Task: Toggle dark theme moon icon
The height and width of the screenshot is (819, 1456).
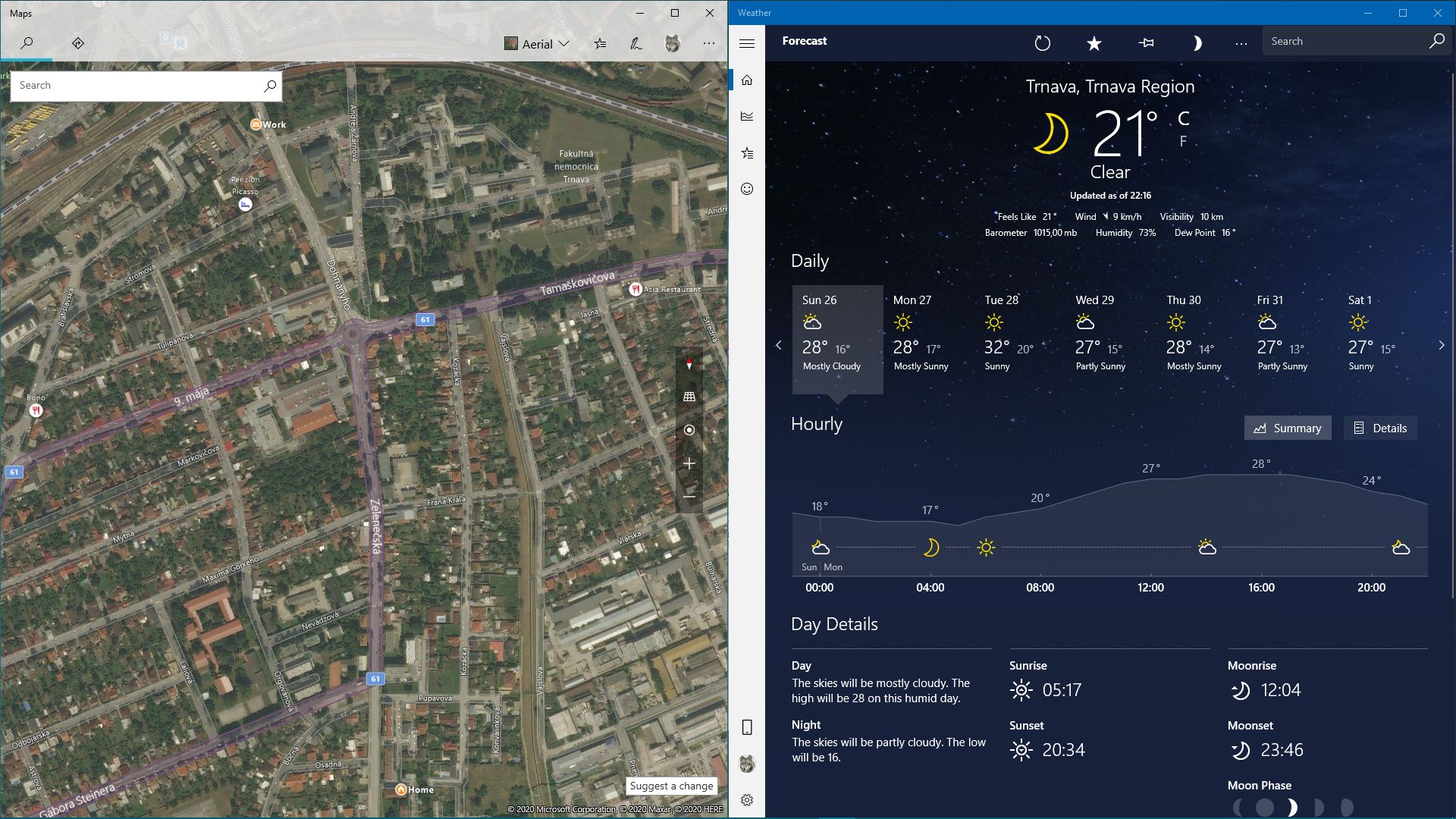Action: [1197, 43]
